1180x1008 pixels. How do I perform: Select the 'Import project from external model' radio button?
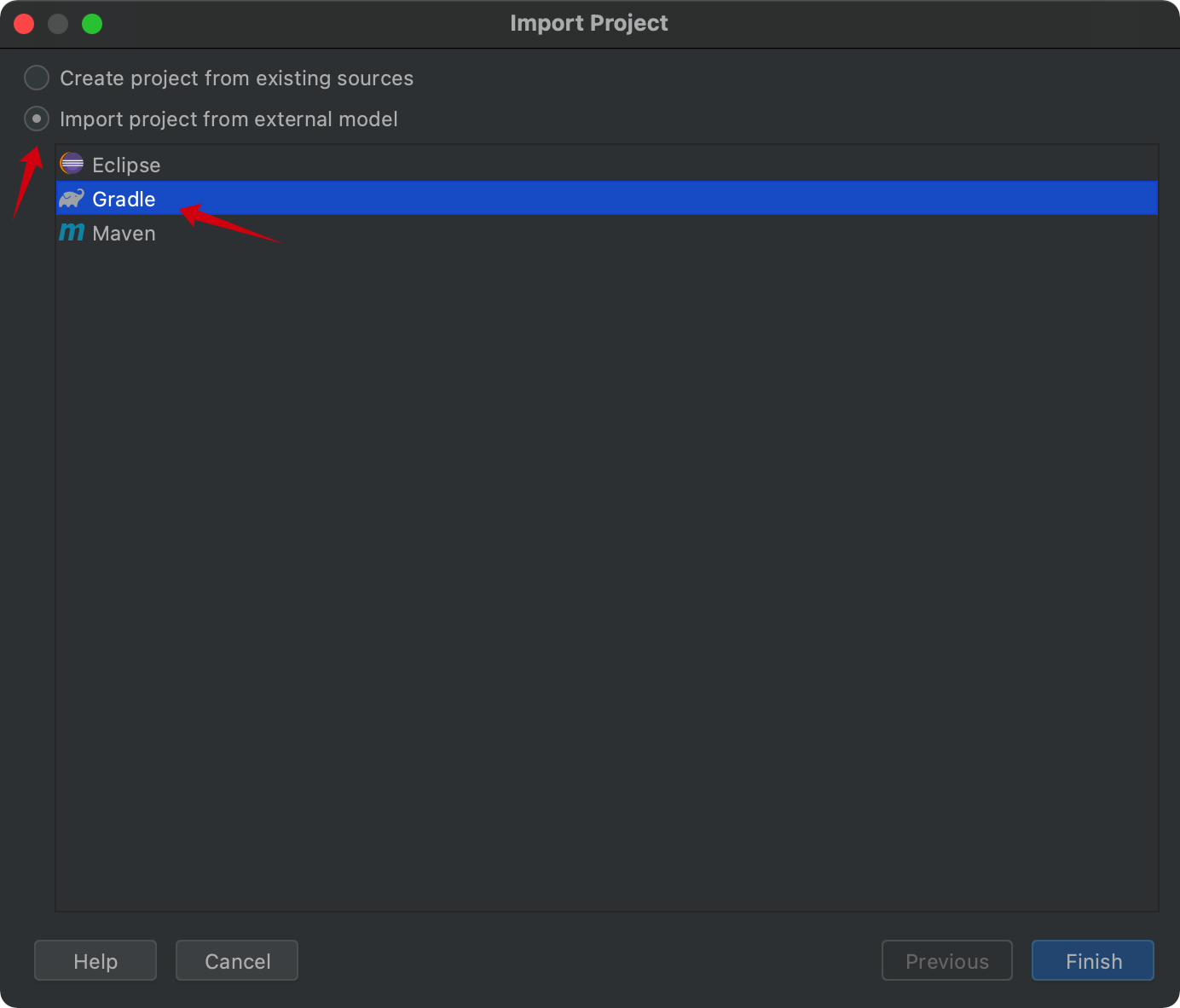click(x=37, y=119)
